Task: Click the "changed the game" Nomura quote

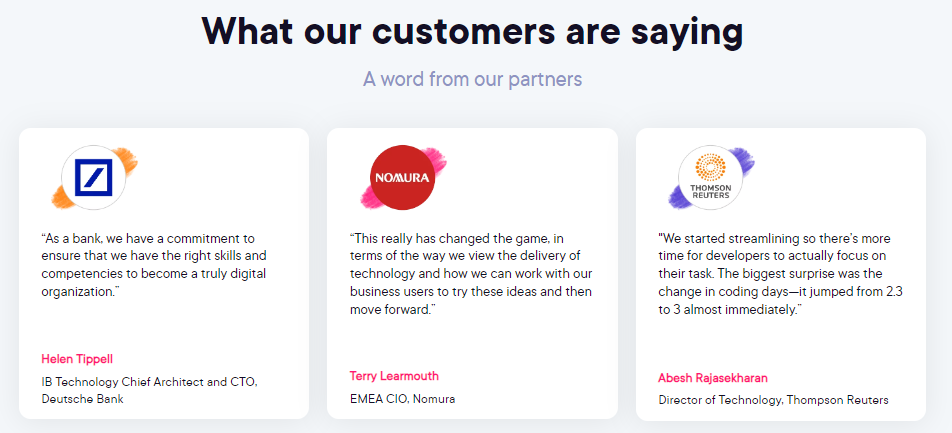Action: [468, 274]
